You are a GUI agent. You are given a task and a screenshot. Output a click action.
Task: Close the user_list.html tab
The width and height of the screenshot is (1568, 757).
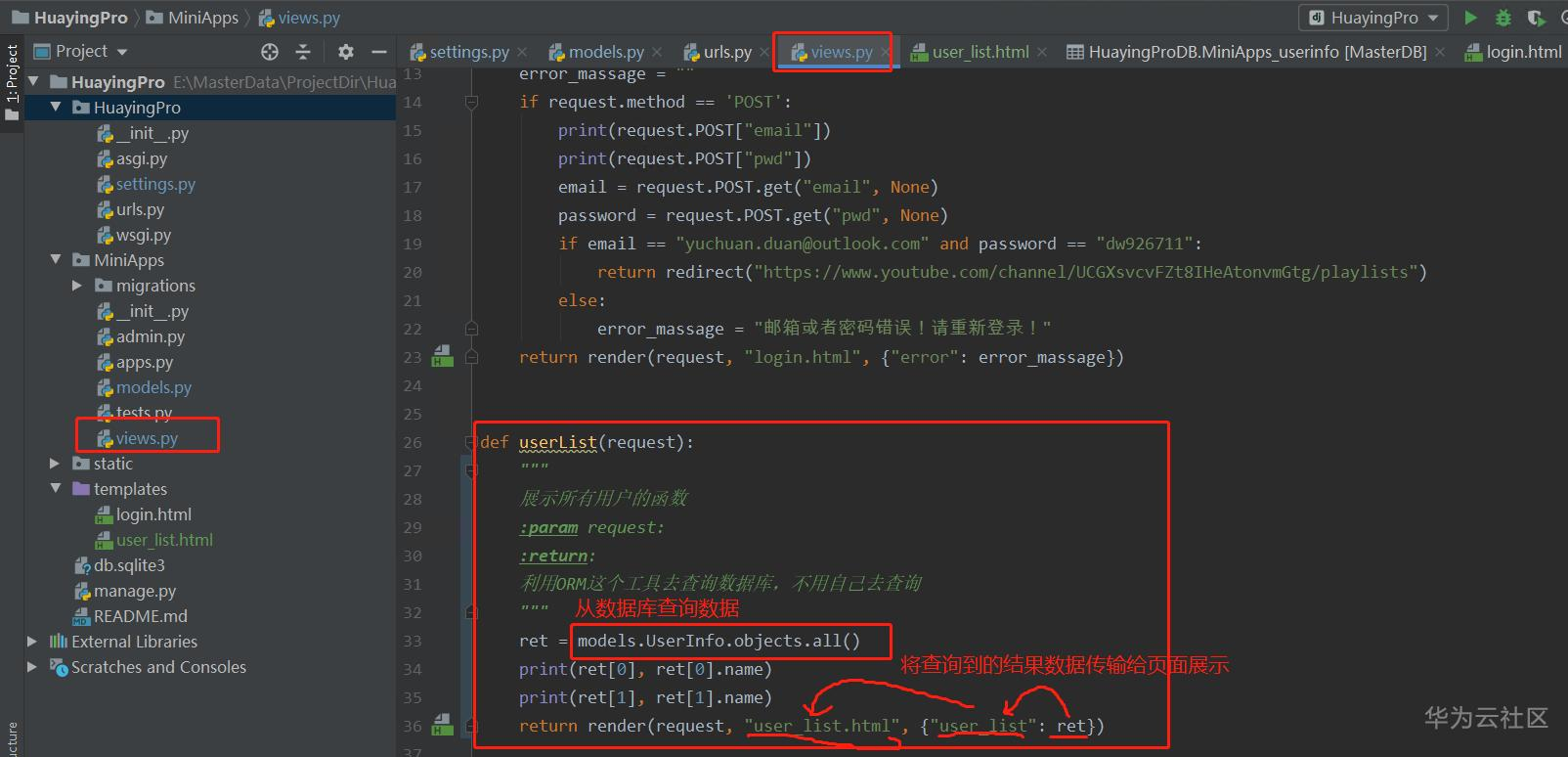tap(1042, 52)
